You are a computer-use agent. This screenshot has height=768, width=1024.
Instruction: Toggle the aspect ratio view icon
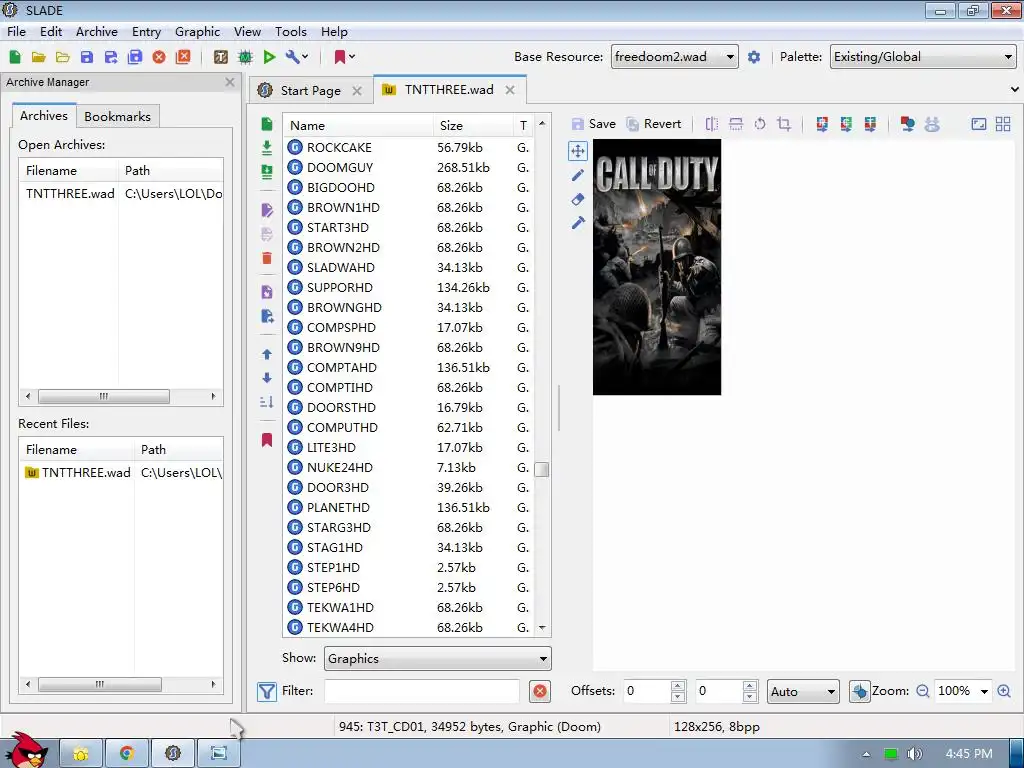(979, 124)
